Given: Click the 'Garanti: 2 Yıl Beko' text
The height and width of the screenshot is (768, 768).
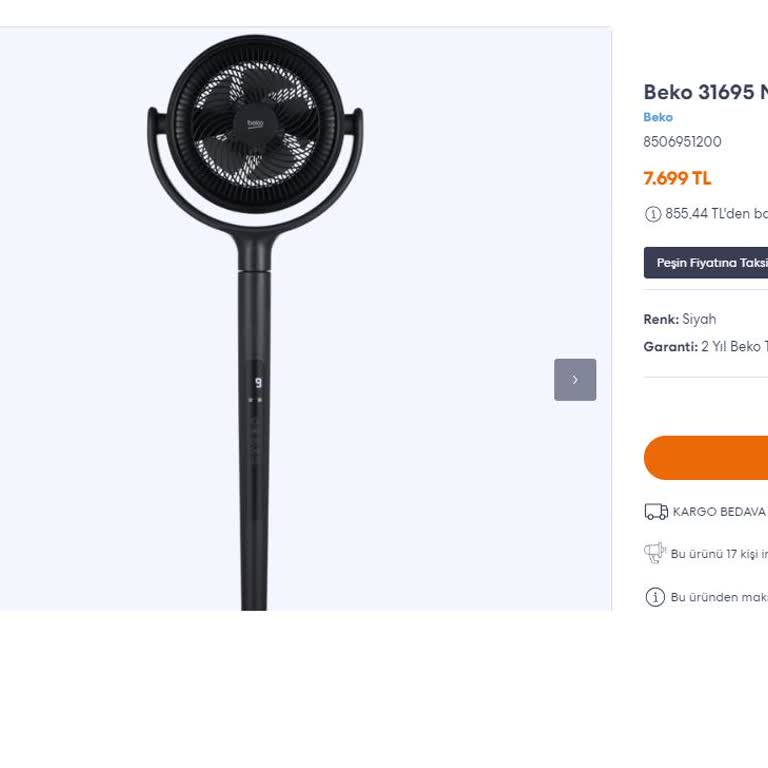Looking at the screenshot, I should coord(705,347).
